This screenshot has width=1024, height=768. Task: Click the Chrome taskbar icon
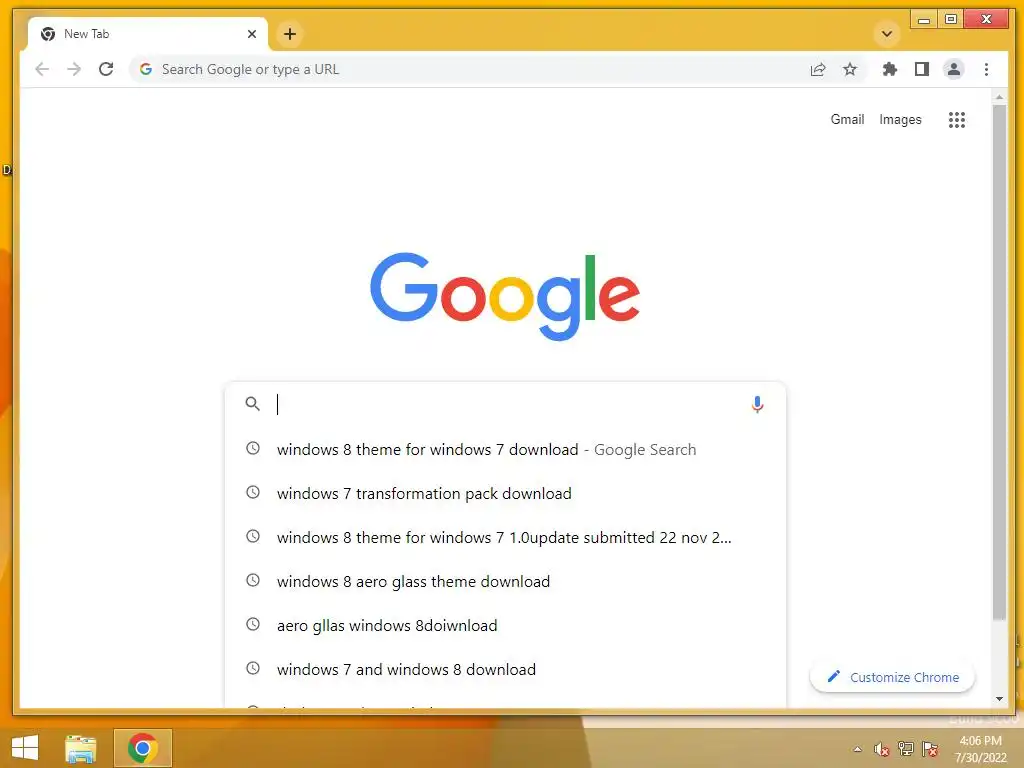[142, 748]
